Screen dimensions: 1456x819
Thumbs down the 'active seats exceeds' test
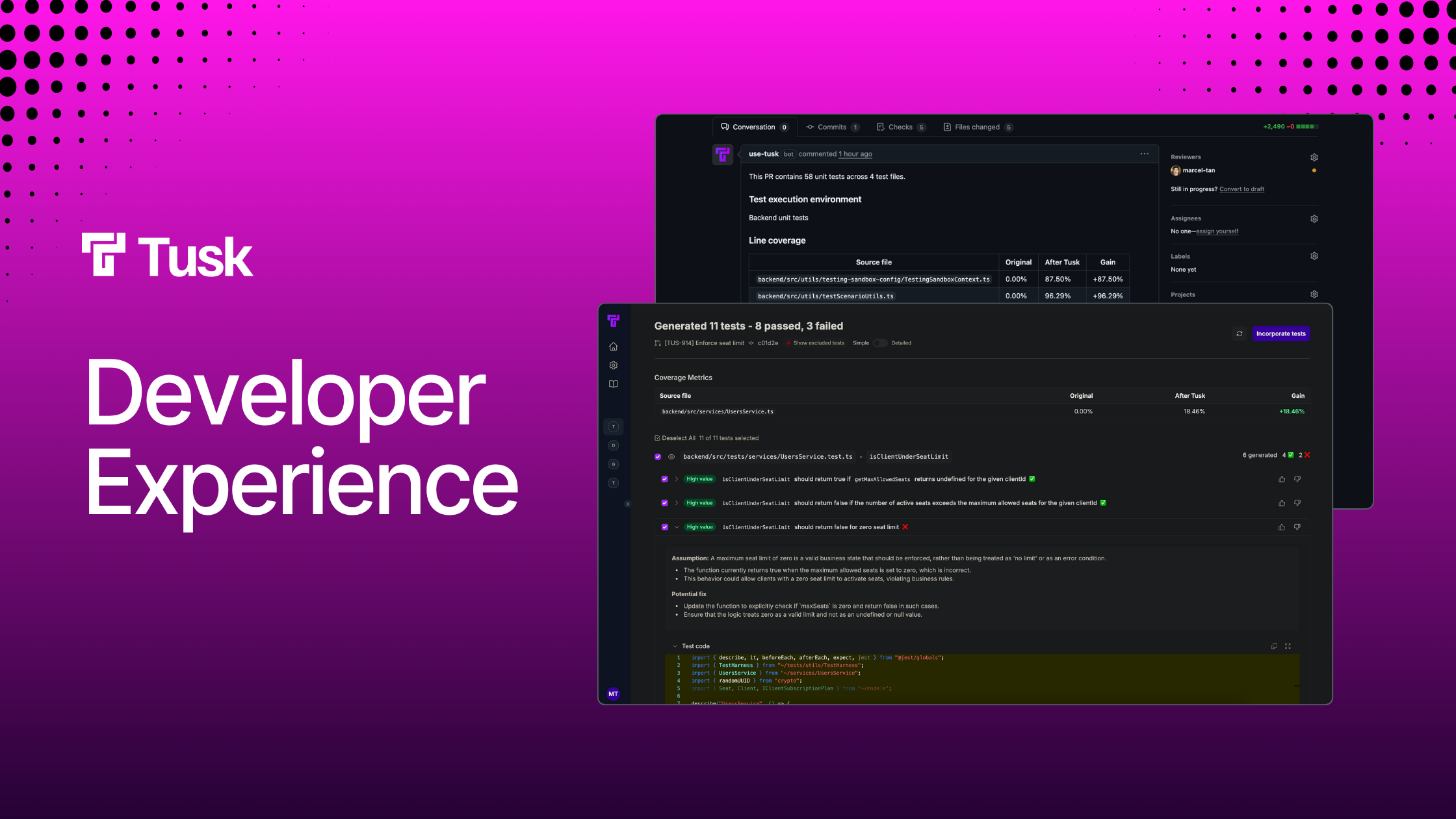[x=1297, y=503]
